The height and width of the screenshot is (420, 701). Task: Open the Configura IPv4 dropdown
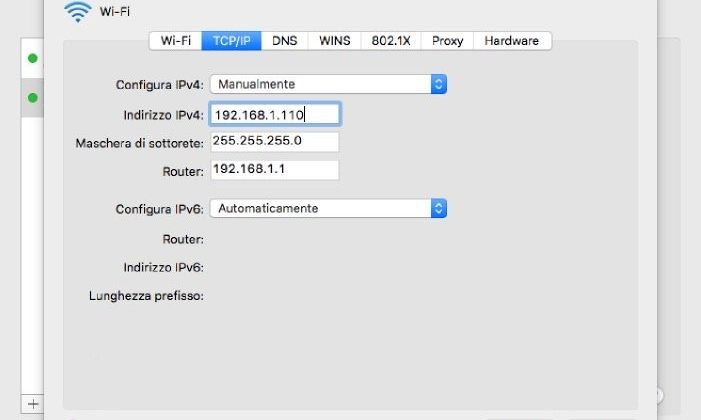point(329,84)
